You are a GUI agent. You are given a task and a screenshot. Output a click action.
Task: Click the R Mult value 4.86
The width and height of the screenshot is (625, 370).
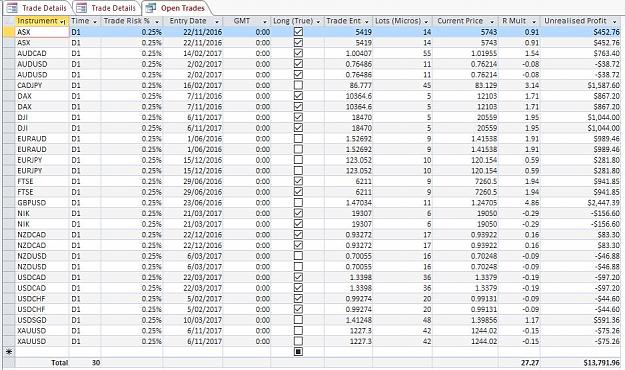click(x=532, y=202)
